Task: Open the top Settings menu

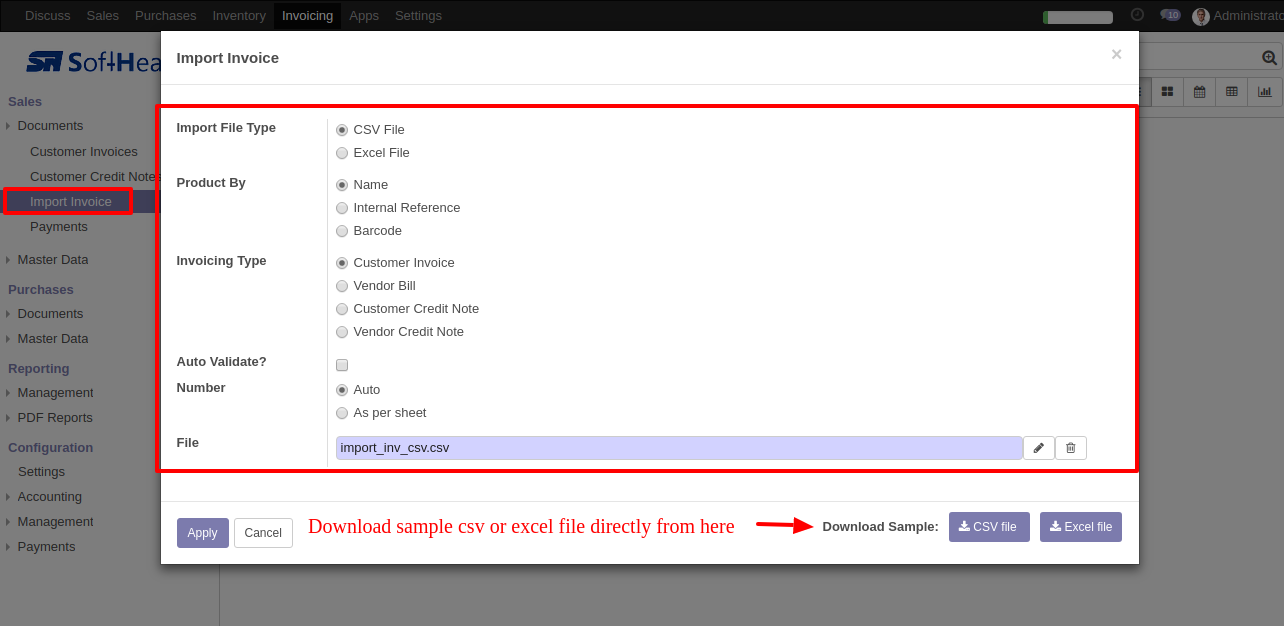Action: (418, 16)
